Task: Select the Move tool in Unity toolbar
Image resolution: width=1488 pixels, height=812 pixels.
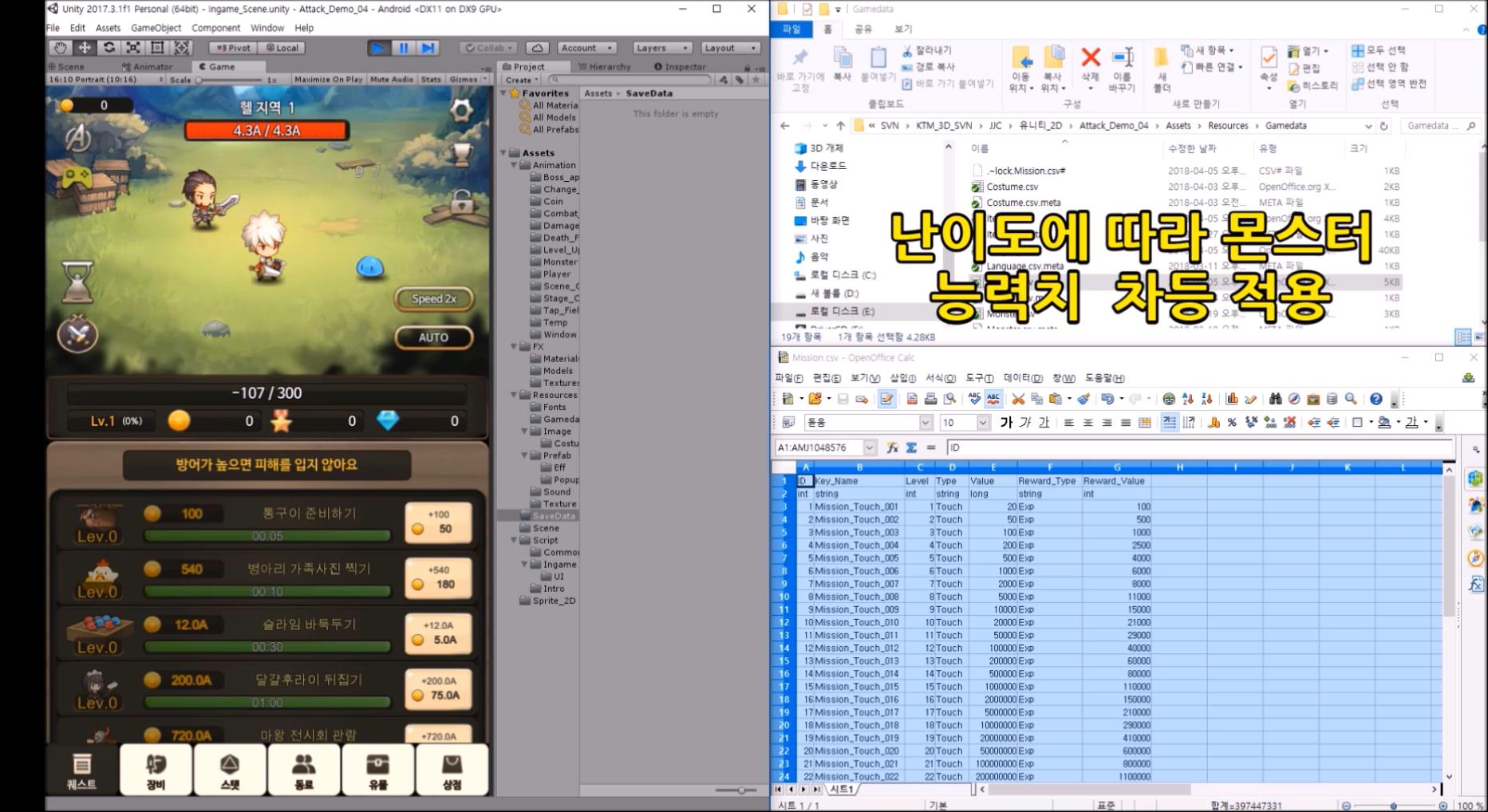Action: point(84,48)
